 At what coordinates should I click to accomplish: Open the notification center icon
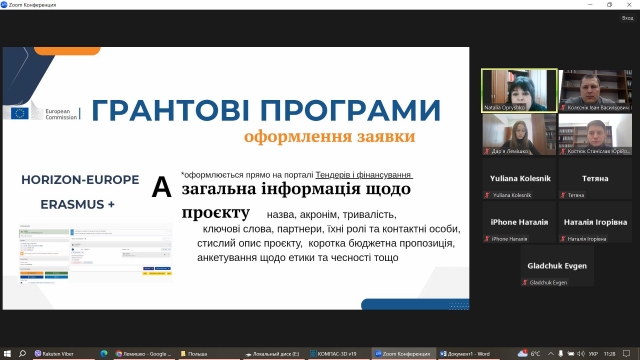(627, 353)
